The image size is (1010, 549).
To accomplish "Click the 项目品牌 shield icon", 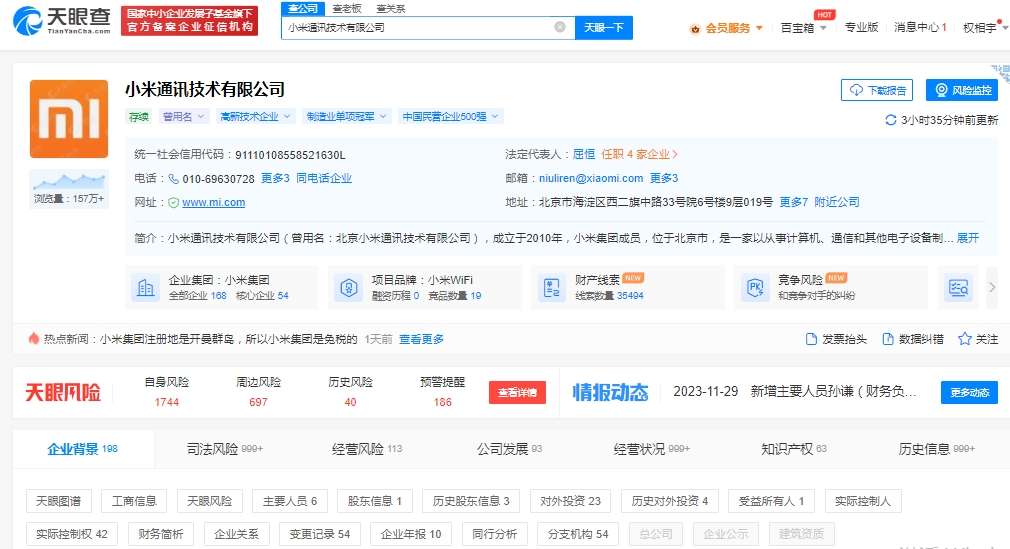I will coord(348,287).
